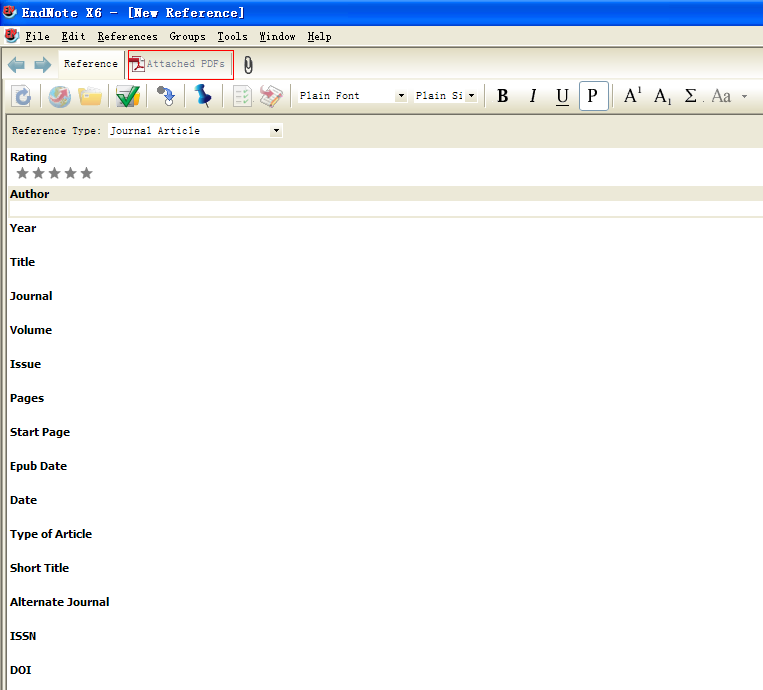Click the EndNote icon beside the File menu
The height and width of the screenshot is (690, 763).
(x=12, y=36)
